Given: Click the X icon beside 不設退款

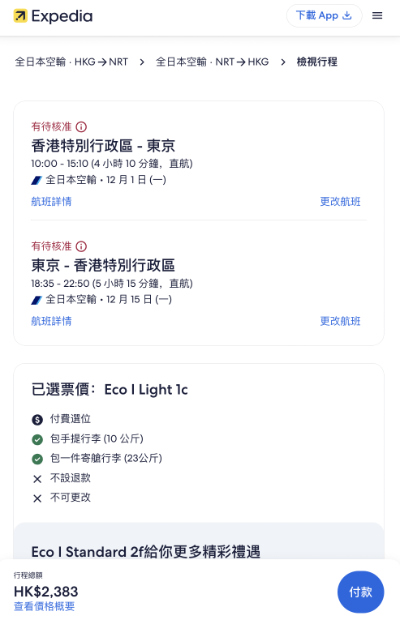Looking at the screenshot, I should 37,479.
